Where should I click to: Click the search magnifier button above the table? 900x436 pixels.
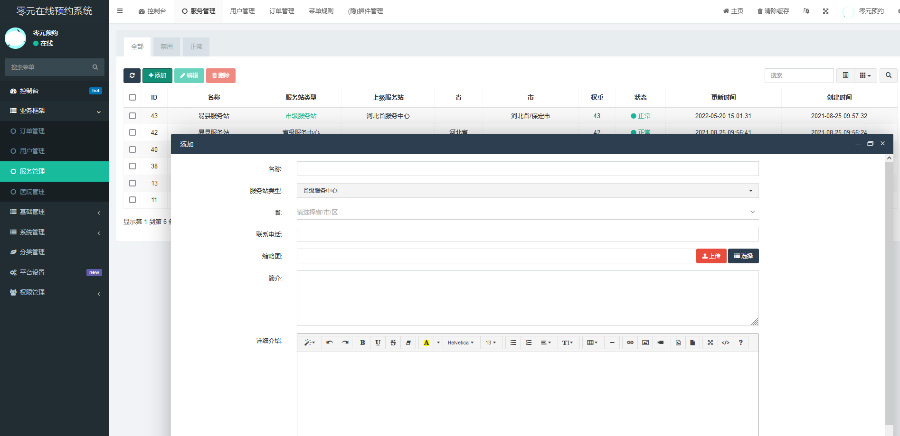coord(889,75)
